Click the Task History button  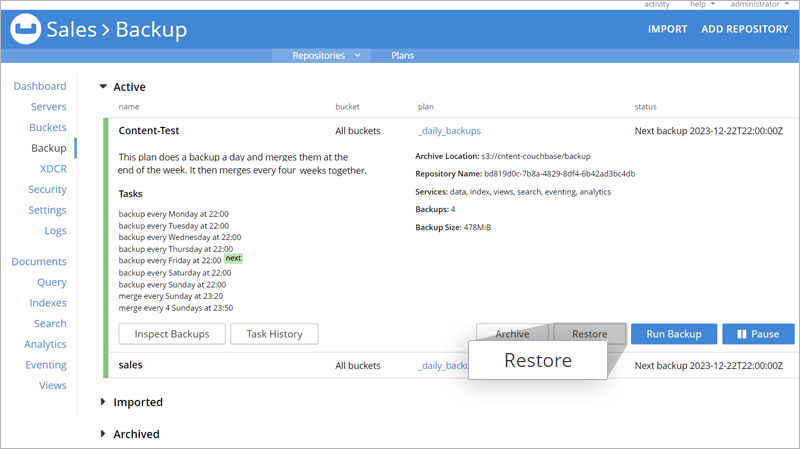[274, 334]
